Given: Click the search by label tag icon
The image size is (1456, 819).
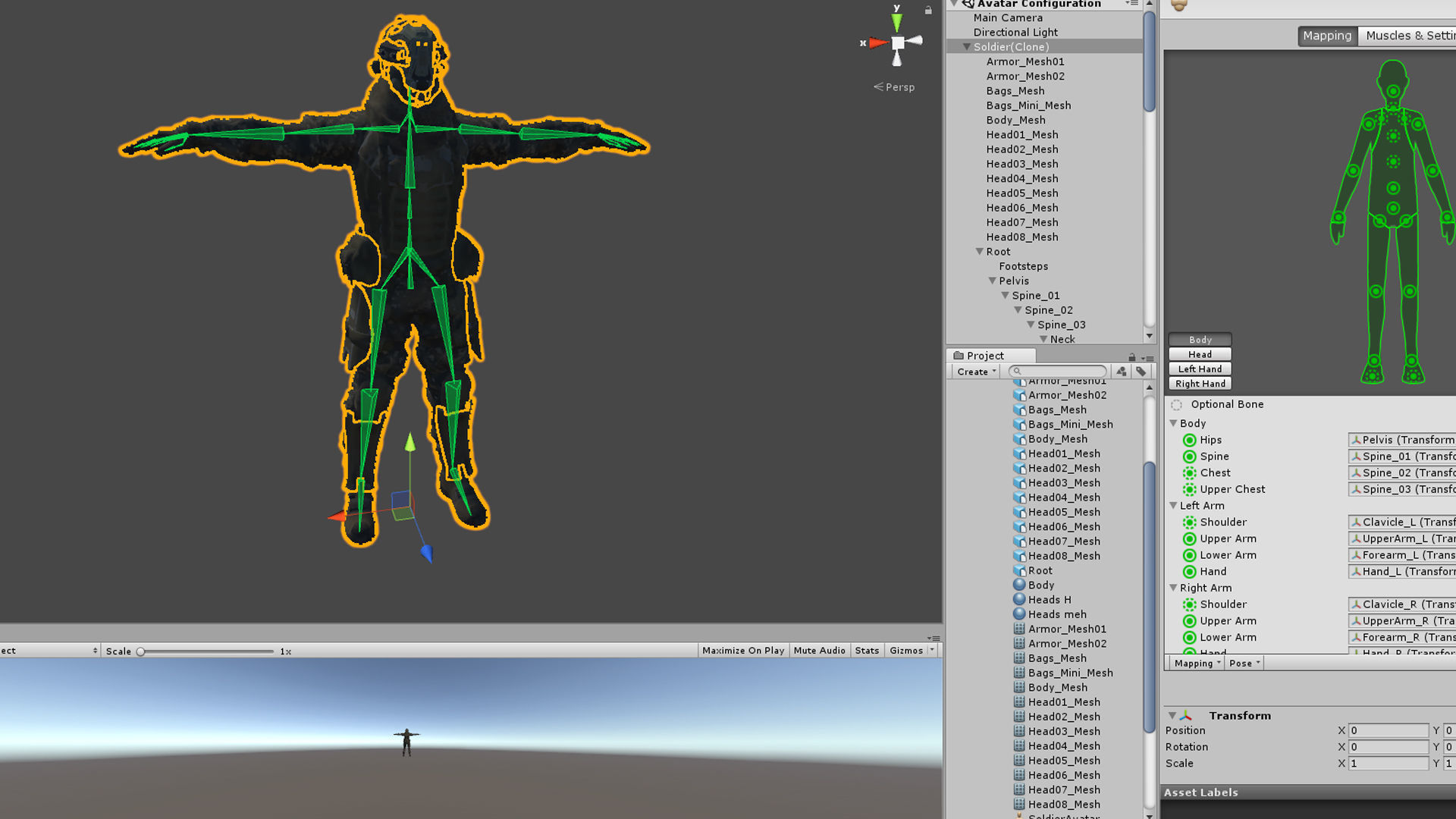Looking at the screenshot, I should [1141, 372].
